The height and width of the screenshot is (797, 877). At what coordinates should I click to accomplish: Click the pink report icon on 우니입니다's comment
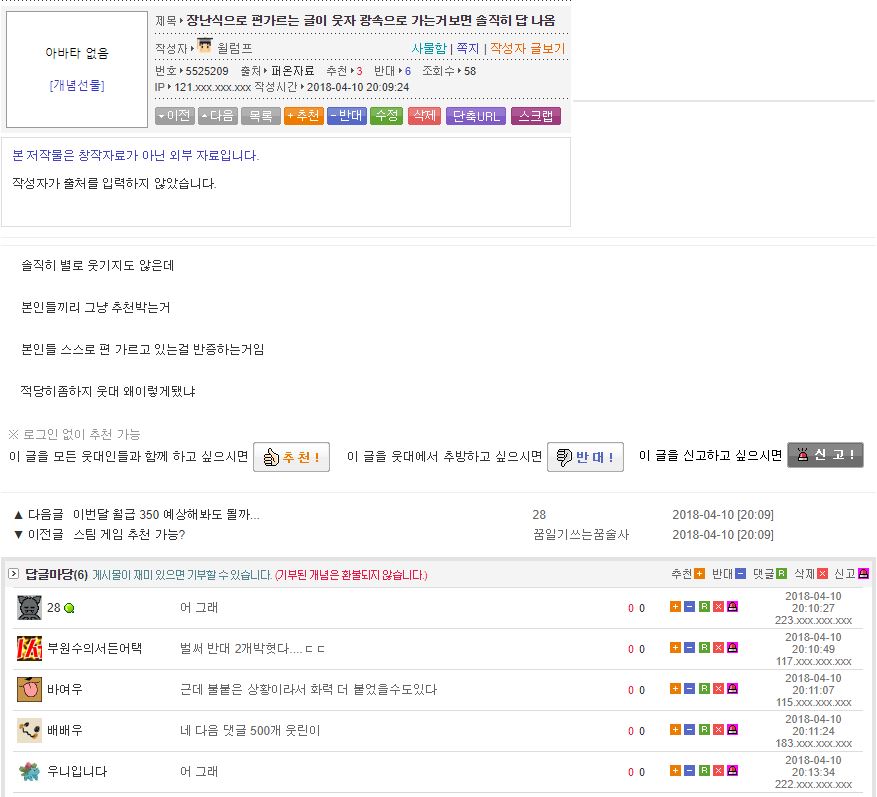click(732, 771)
